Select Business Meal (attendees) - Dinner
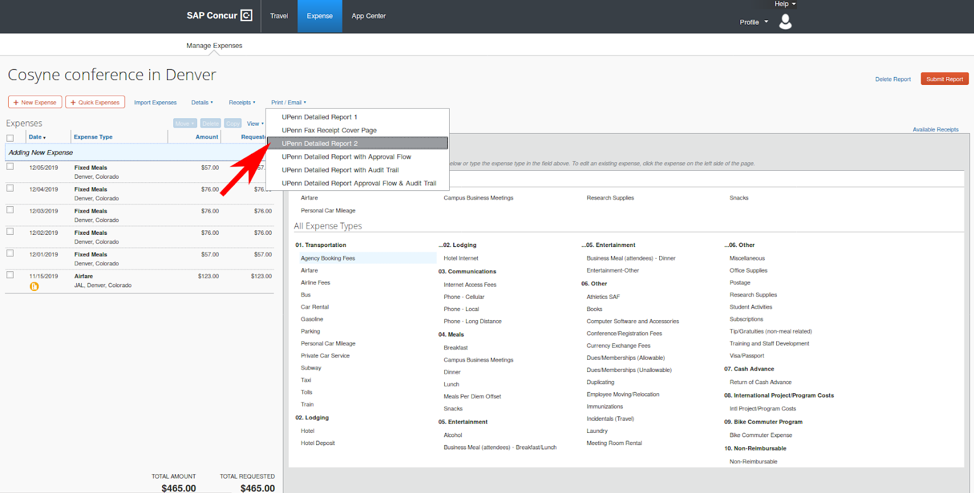Image resolution: width=974 pixels, height=493 pixels. [630, 258]
